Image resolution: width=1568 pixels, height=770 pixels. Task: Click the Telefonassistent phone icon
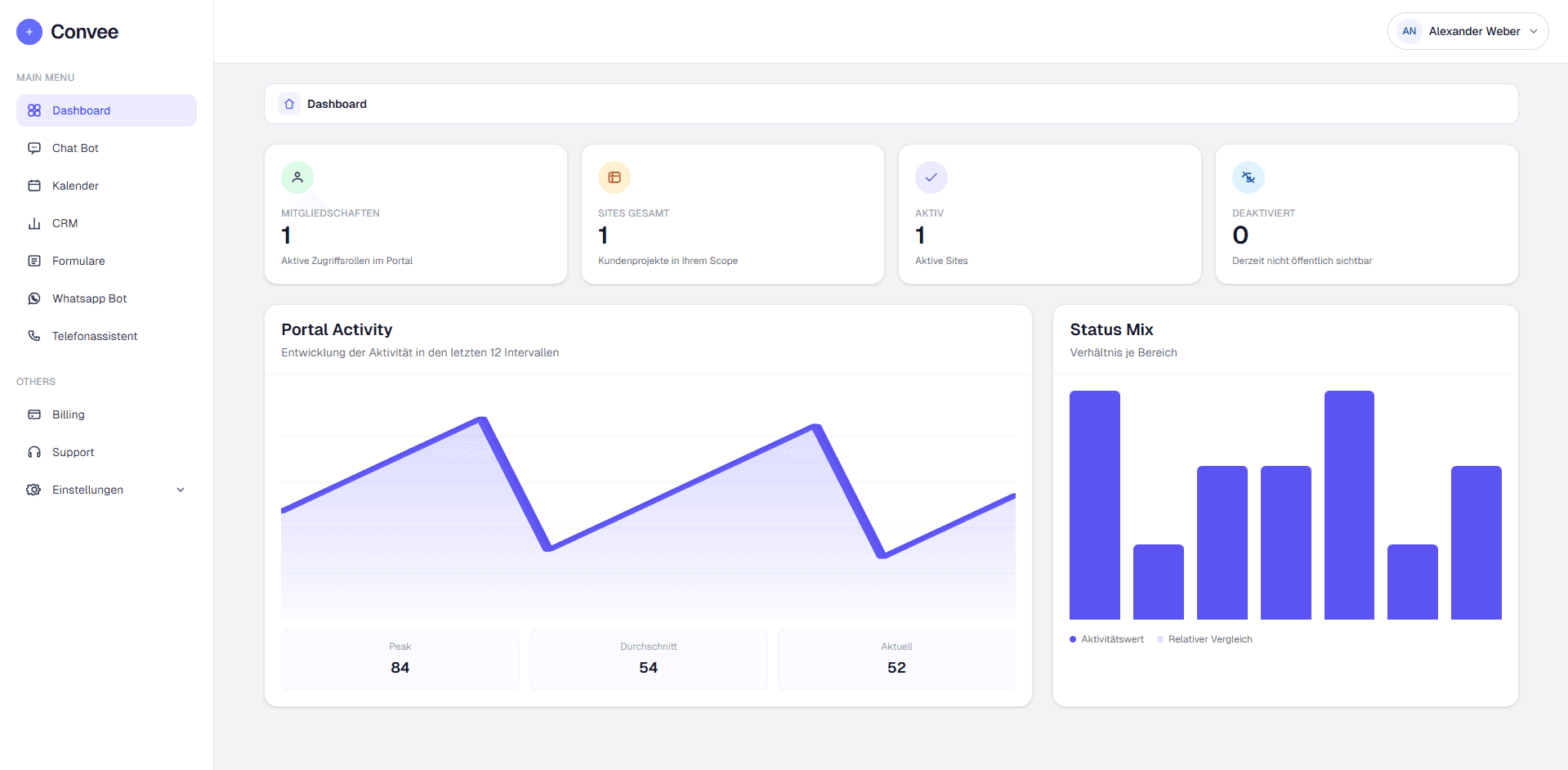click(34, 336)
